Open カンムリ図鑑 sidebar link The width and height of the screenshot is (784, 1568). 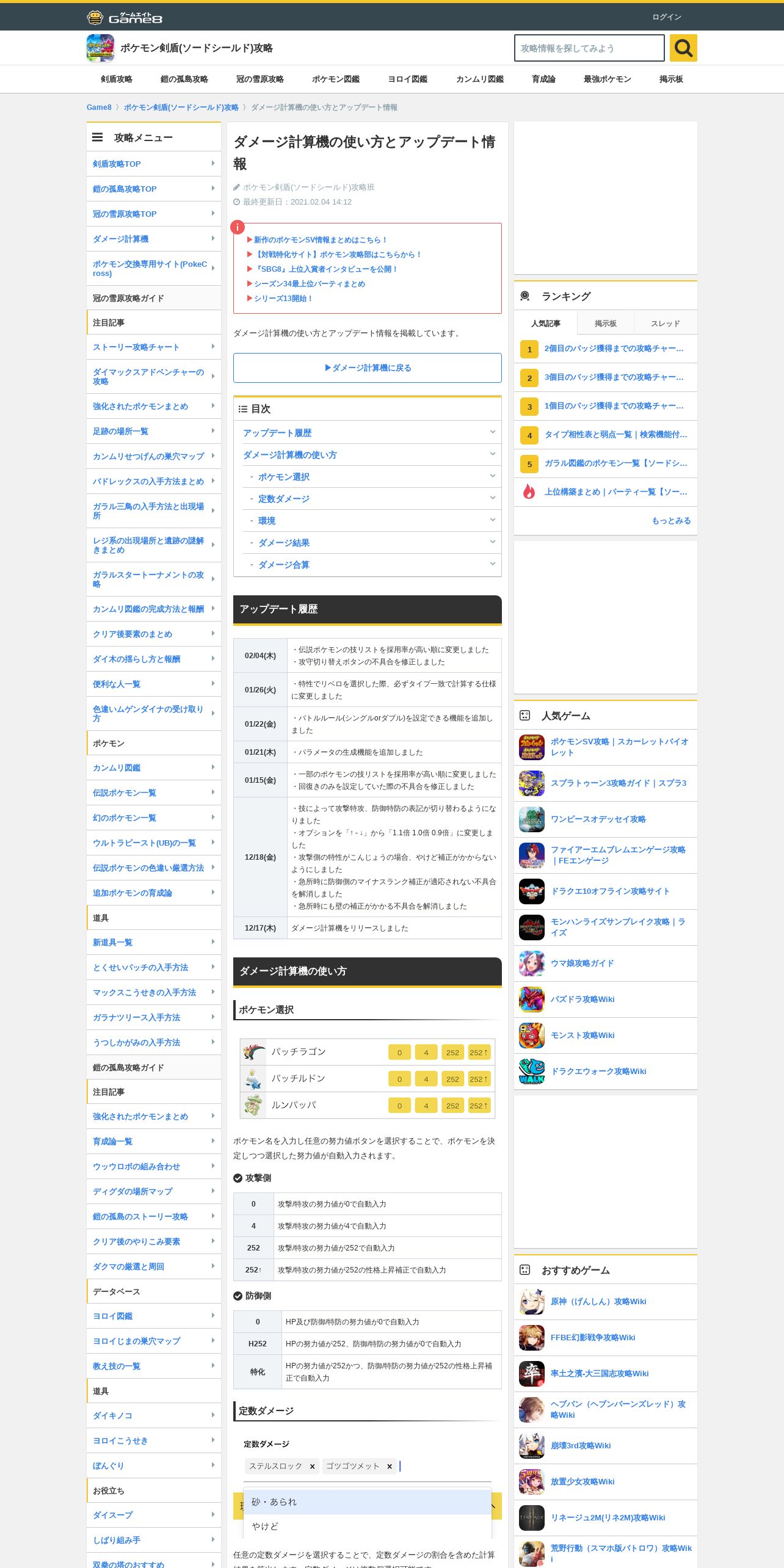tap(154, 768)
